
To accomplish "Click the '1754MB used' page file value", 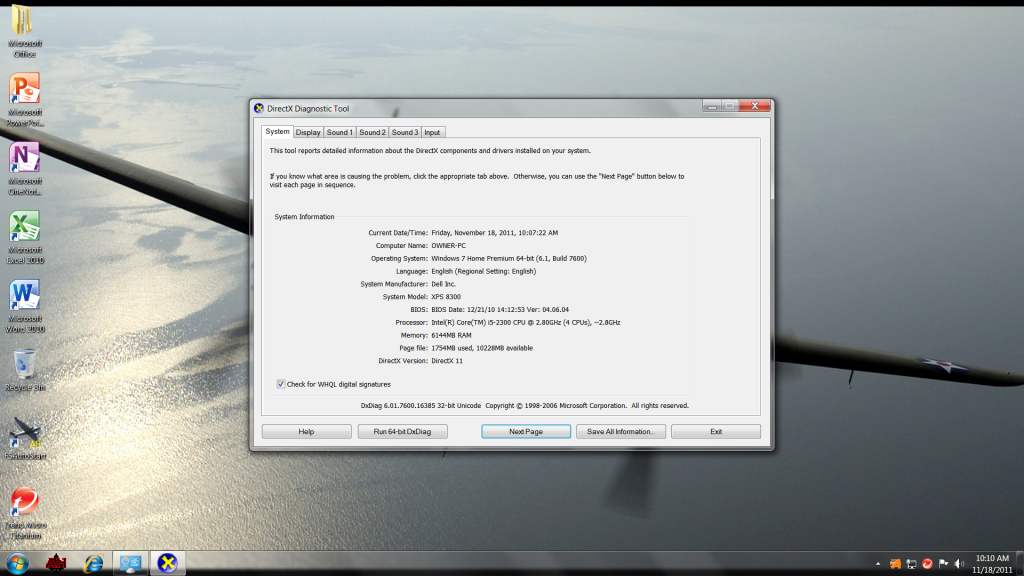I will coord(482,348).
